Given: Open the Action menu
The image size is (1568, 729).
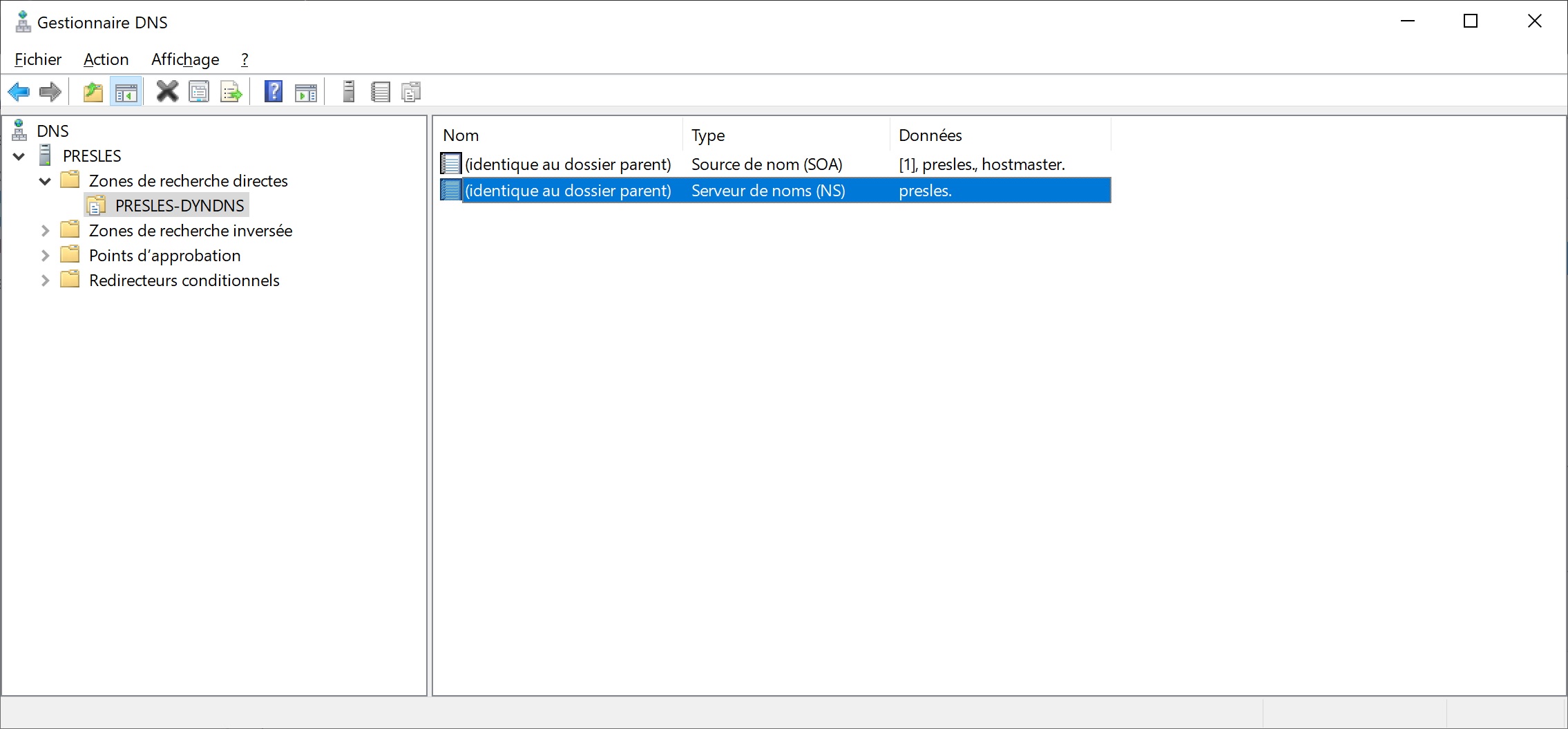Looking at the screenshot, I should 106,59.
